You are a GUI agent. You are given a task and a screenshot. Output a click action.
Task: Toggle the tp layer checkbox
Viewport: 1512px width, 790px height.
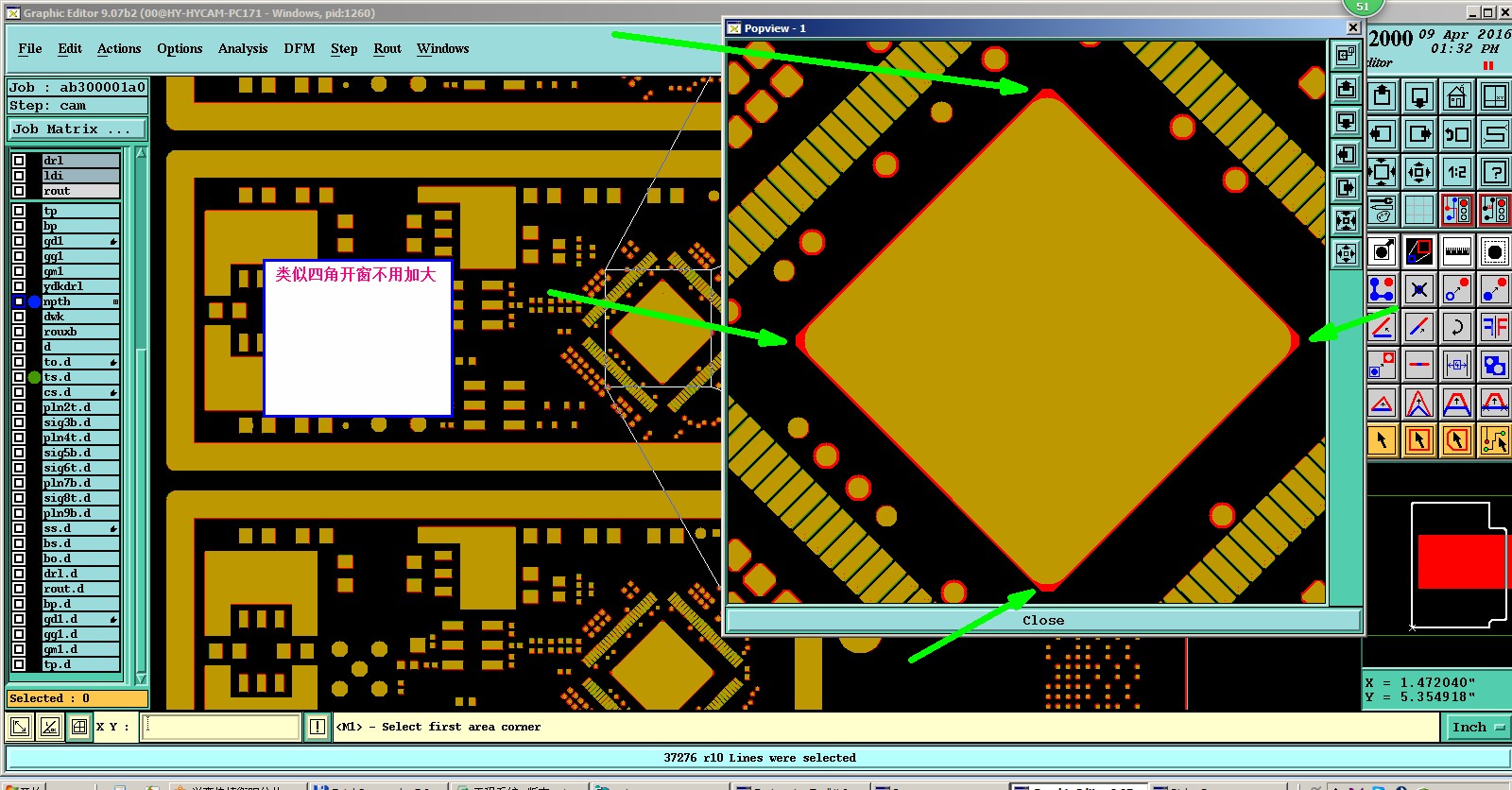(19, 211)
